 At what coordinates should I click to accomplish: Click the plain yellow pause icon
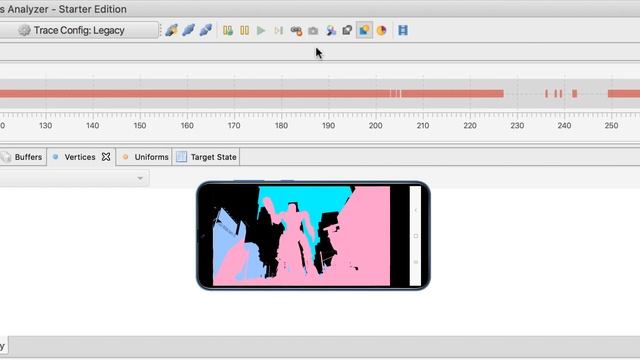(x=244, y=30)
